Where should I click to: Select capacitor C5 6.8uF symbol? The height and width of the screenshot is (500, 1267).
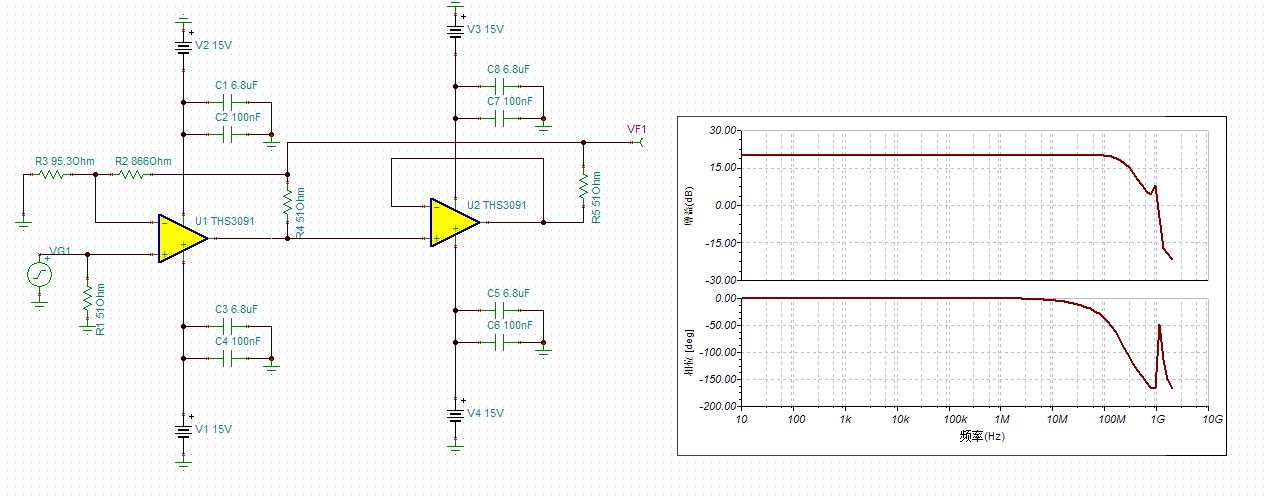tap(501, 310)
